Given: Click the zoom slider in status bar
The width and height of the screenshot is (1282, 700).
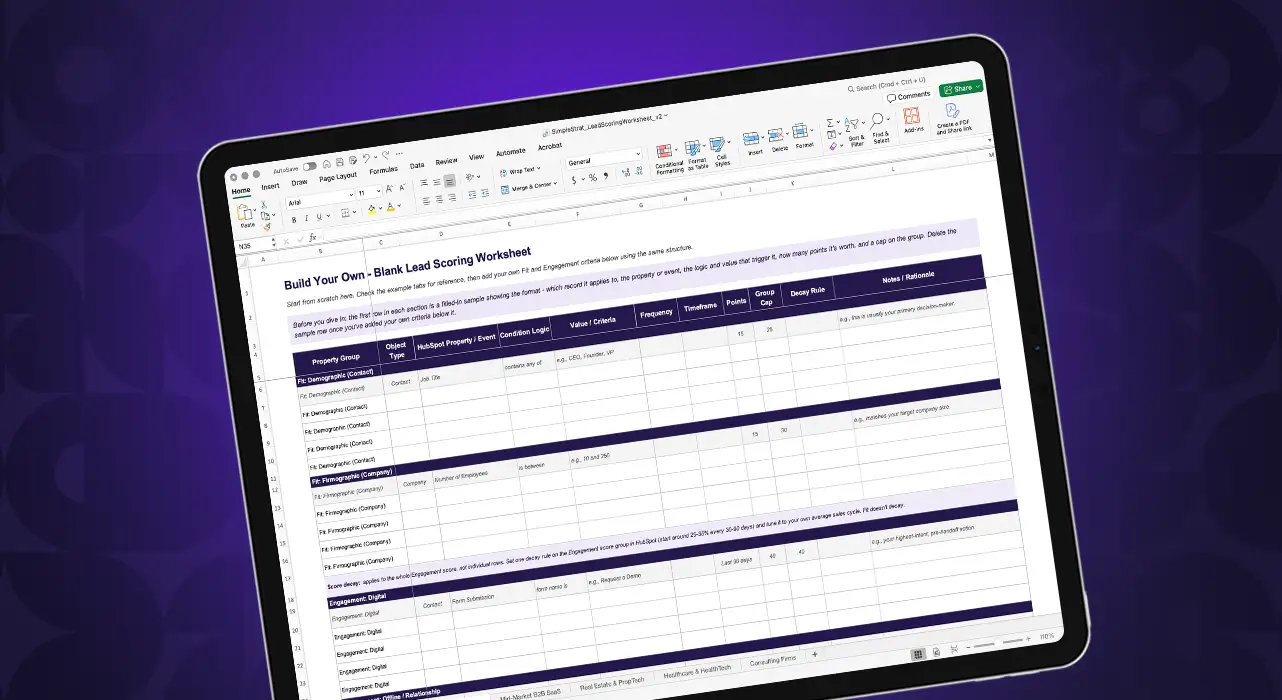Looking at the screenshot, I should tap(1000, 641).
